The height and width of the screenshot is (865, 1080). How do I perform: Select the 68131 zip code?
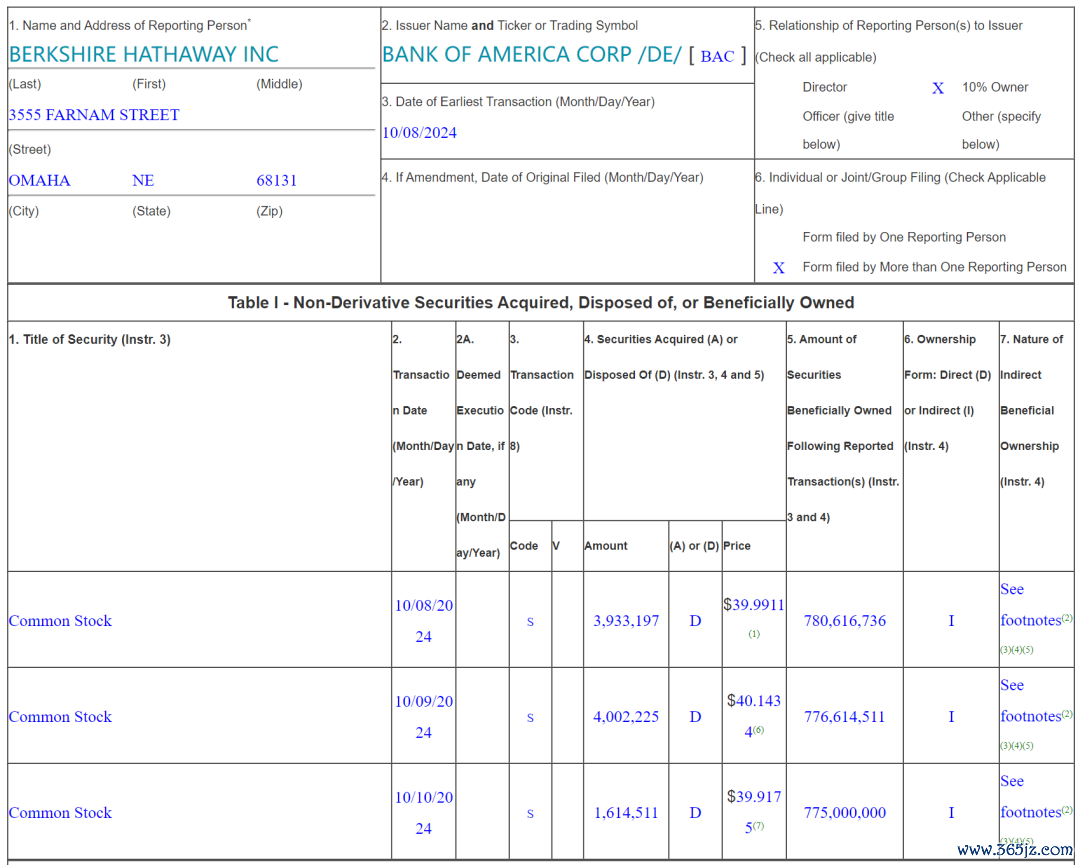pos(276,180)
